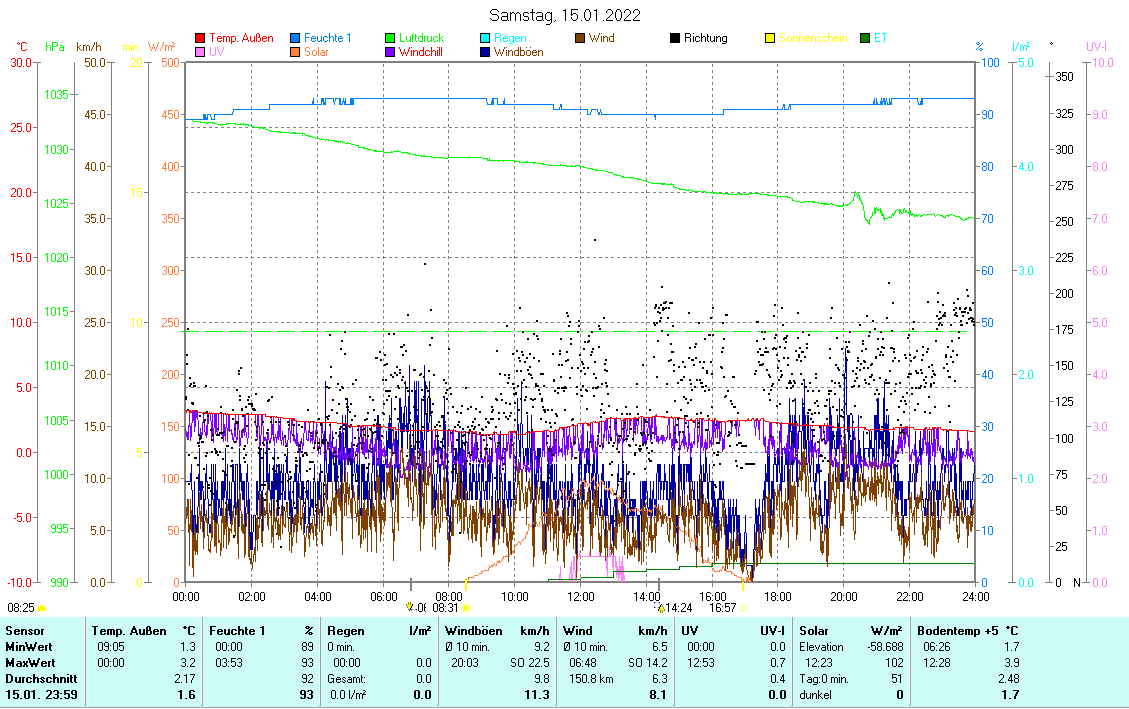Screen dimensions: 1129x709
Task: Click the cyan Regen legend square
Action: point(486,38)
